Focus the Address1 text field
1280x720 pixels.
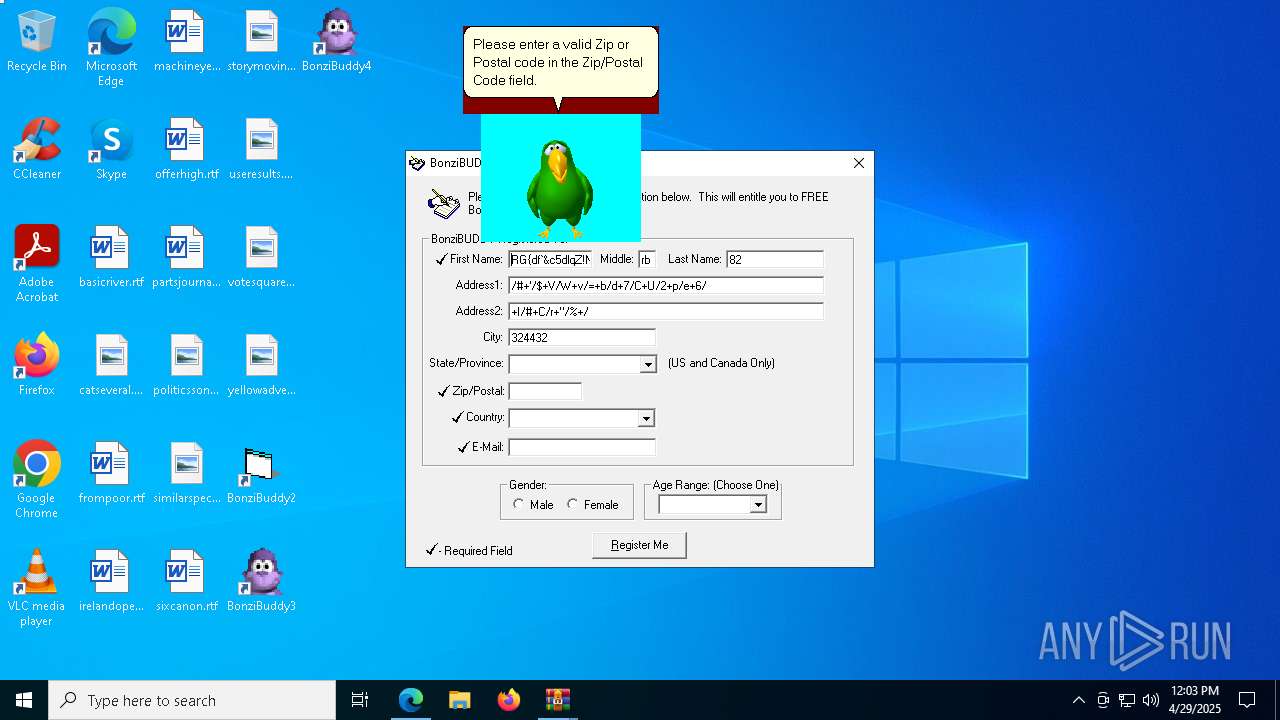[x=666, y=285]
